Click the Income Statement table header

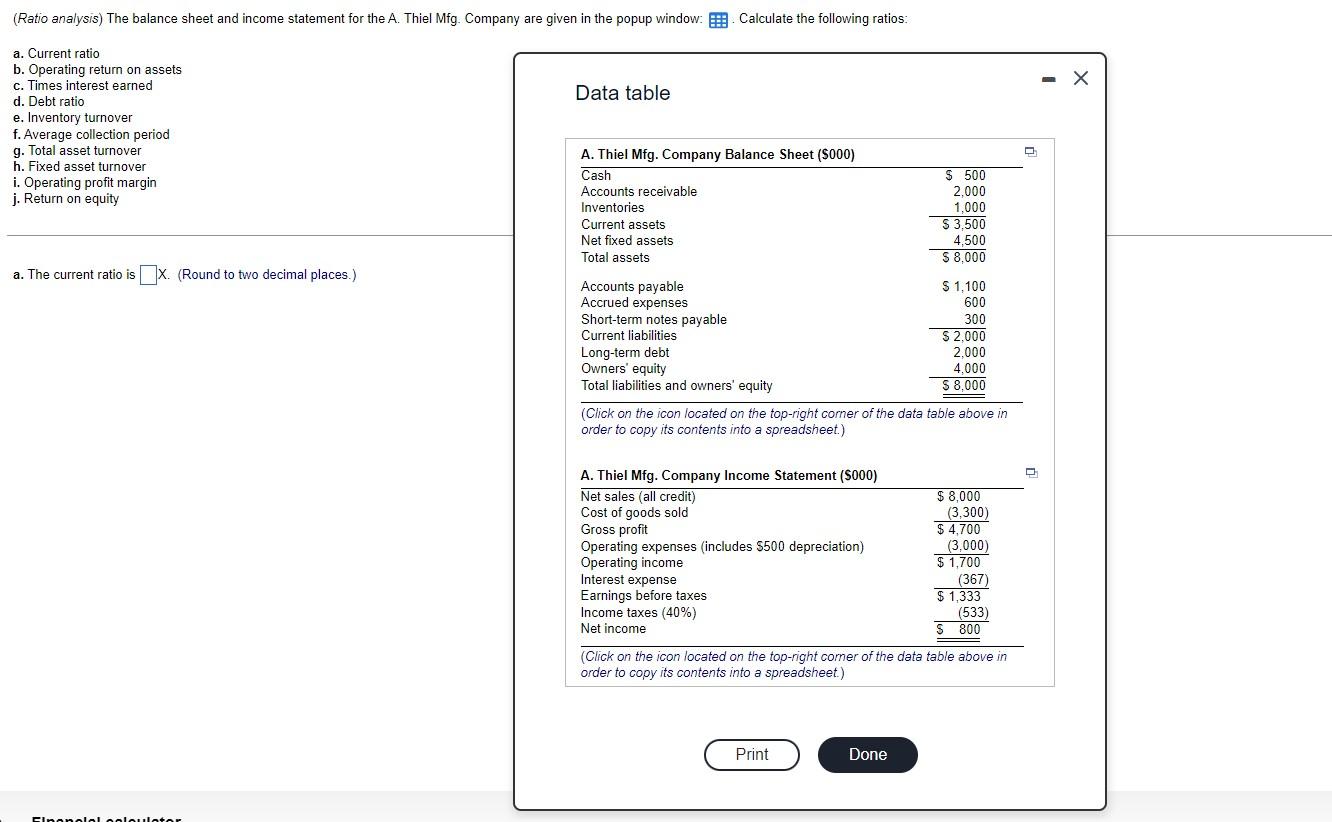click(730, 475)
